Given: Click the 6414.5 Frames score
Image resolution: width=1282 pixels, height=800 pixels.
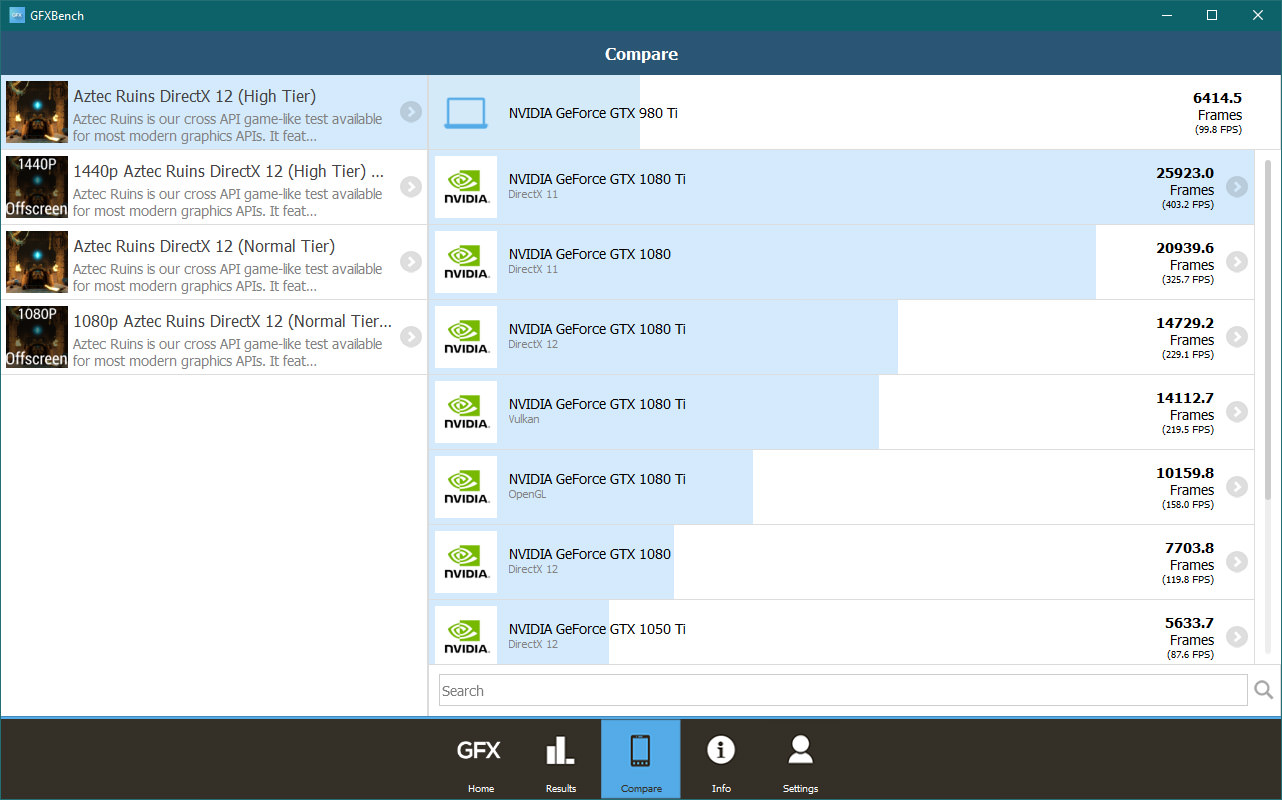Looking at the screenshot, I should point(1217,98).
